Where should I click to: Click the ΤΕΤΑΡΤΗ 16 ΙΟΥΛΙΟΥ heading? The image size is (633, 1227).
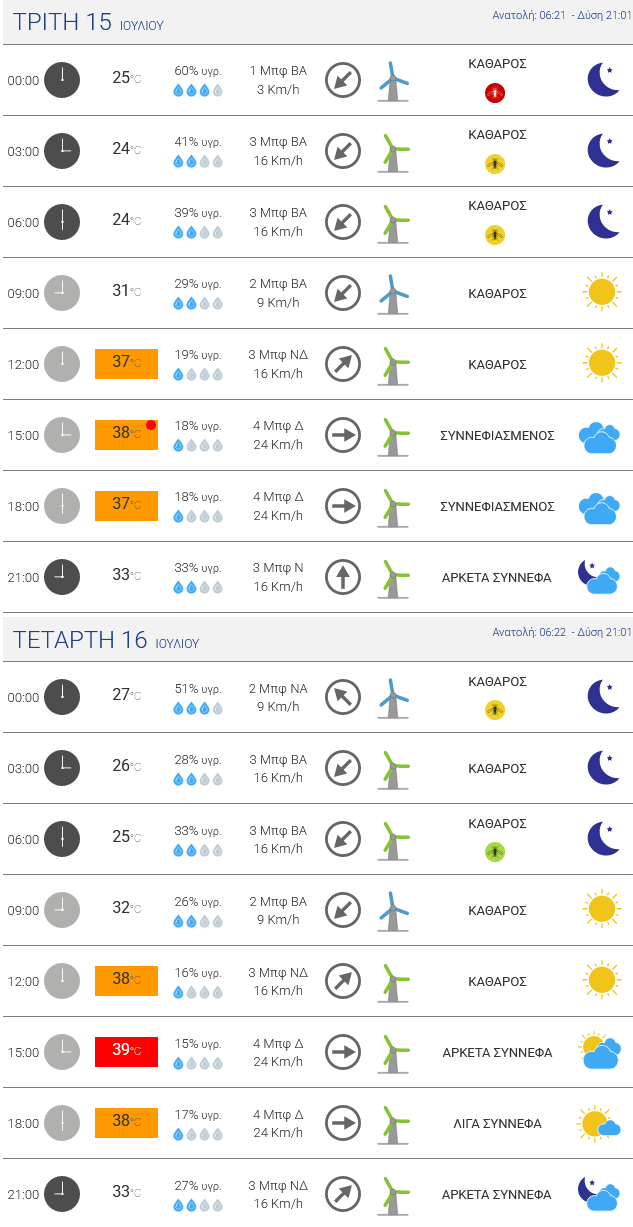point(106,640)
